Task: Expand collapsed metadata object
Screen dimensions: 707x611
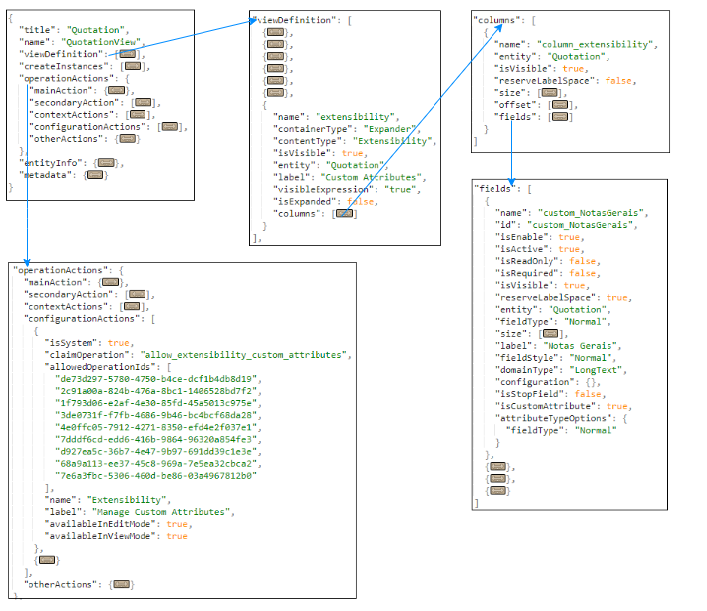Action: (x=95, y=175)
